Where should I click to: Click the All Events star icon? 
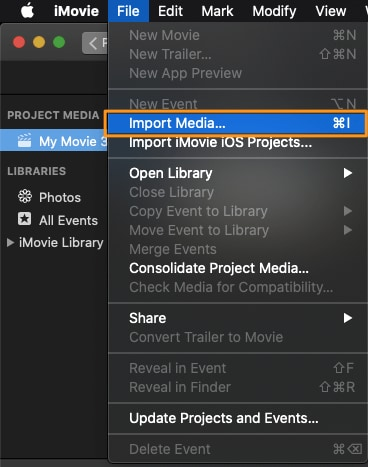coord(25,219)
